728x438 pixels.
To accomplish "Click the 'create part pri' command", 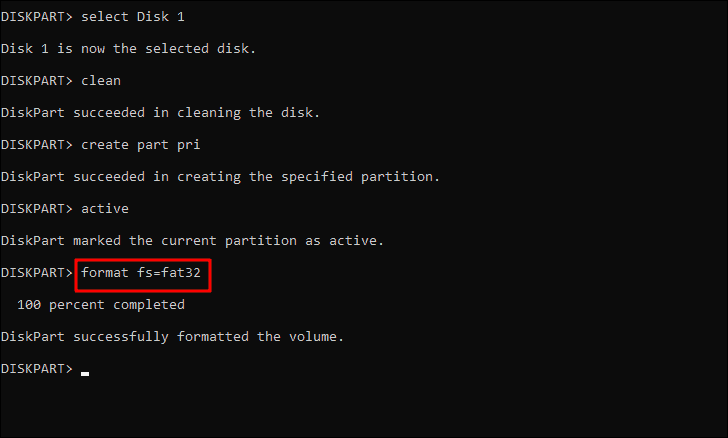I will [141, 145].
